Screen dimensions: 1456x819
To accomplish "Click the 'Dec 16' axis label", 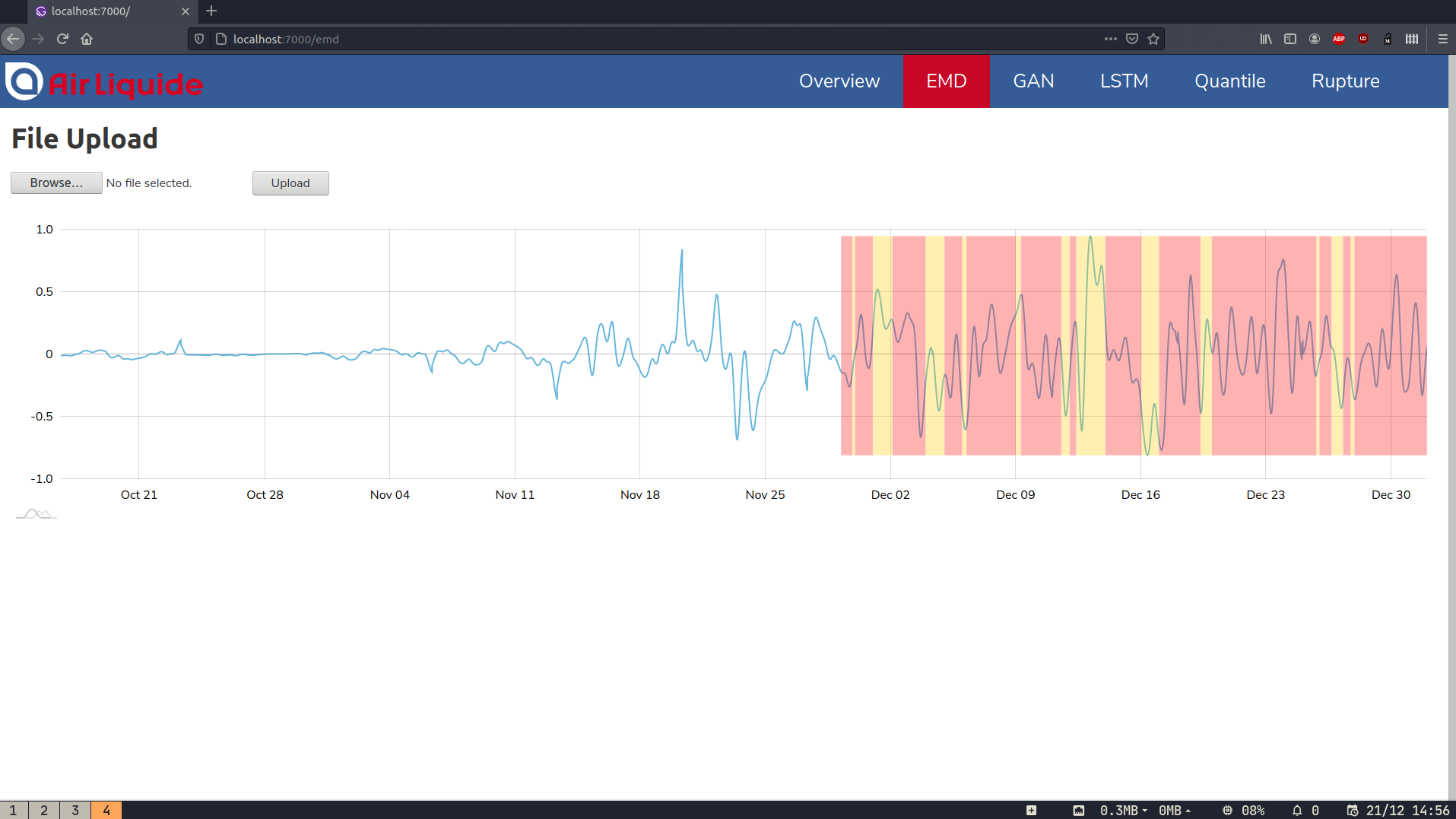I will point(1140,494).
